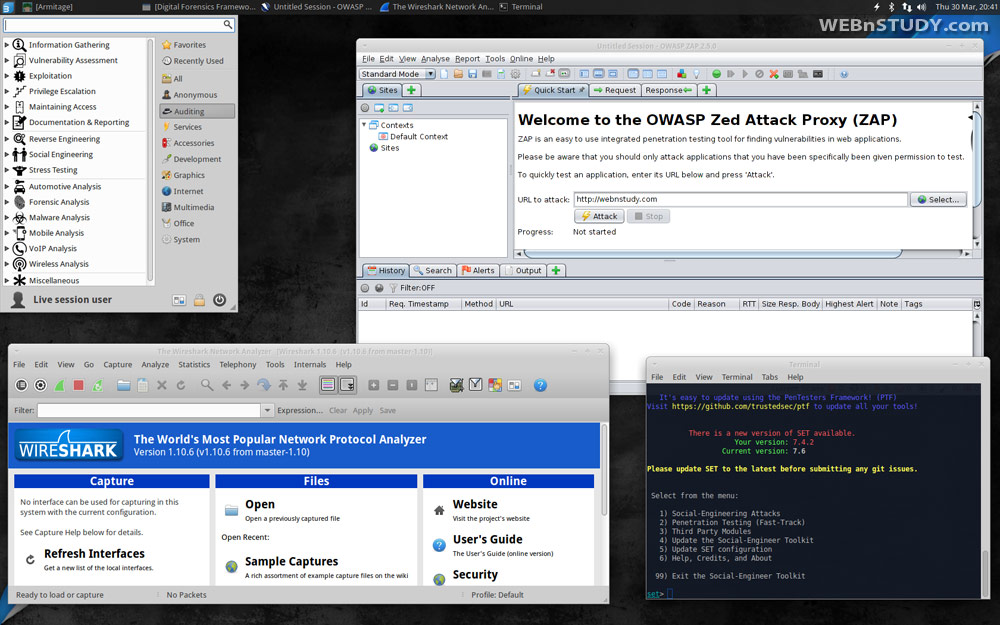Click the Internet category in application menu
This screenshot has width=1000, height=625.
[x=188, y=191]
